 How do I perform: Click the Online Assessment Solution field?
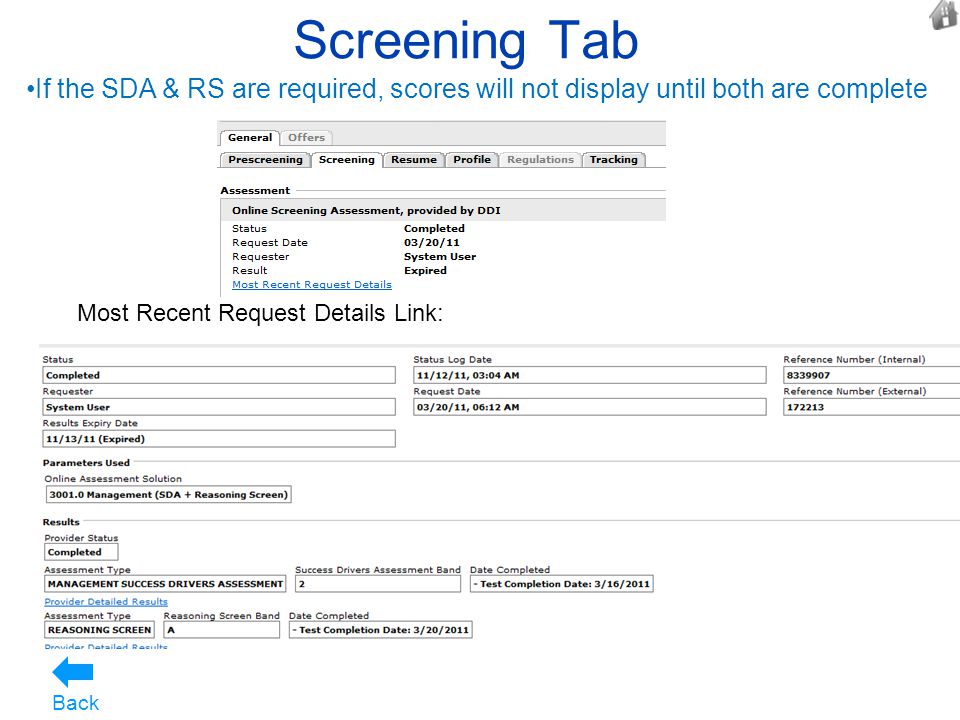click(x=168, y=495)
